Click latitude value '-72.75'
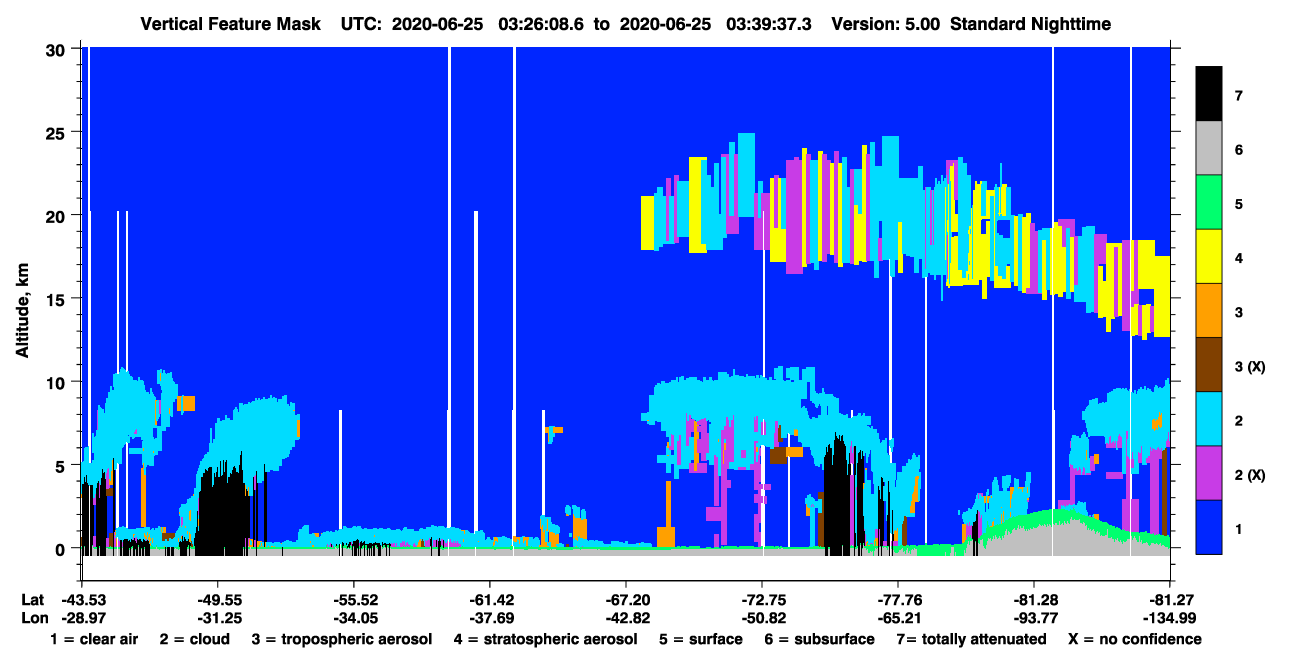Viewport: 1300px width, 667px height. [762, 600]
